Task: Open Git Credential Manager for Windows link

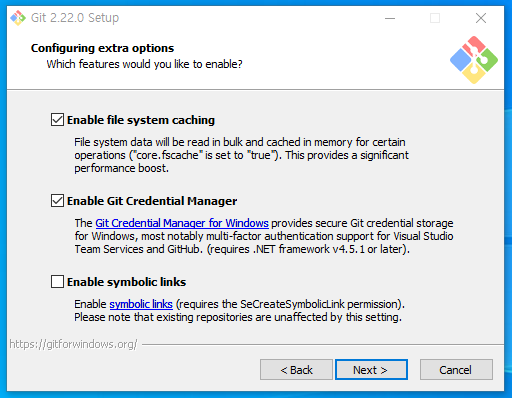Action: pyautogui.click(x=182, y=223)
